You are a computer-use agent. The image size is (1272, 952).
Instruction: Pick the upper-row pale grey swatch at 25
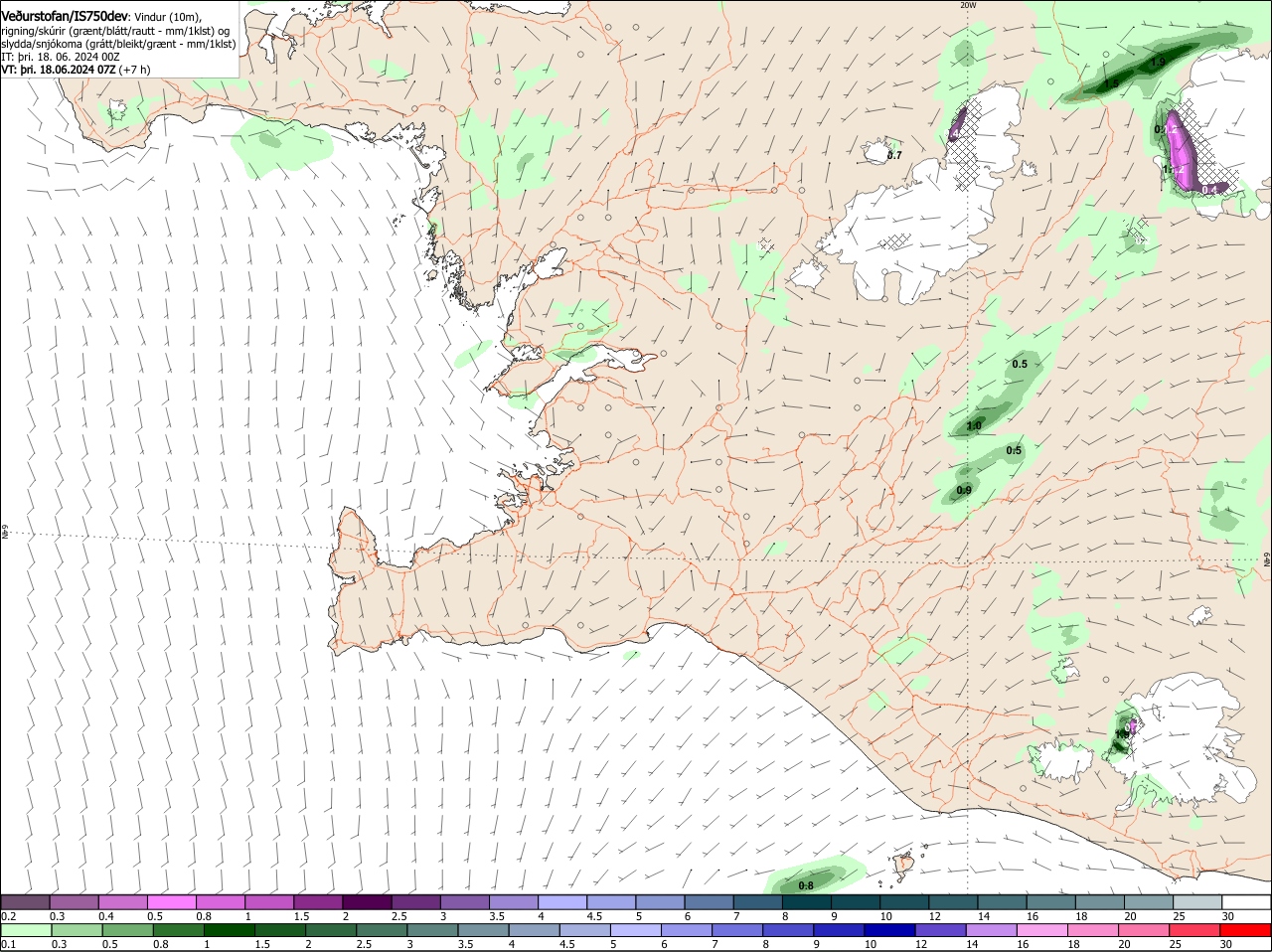click(x=1195, y=901)
